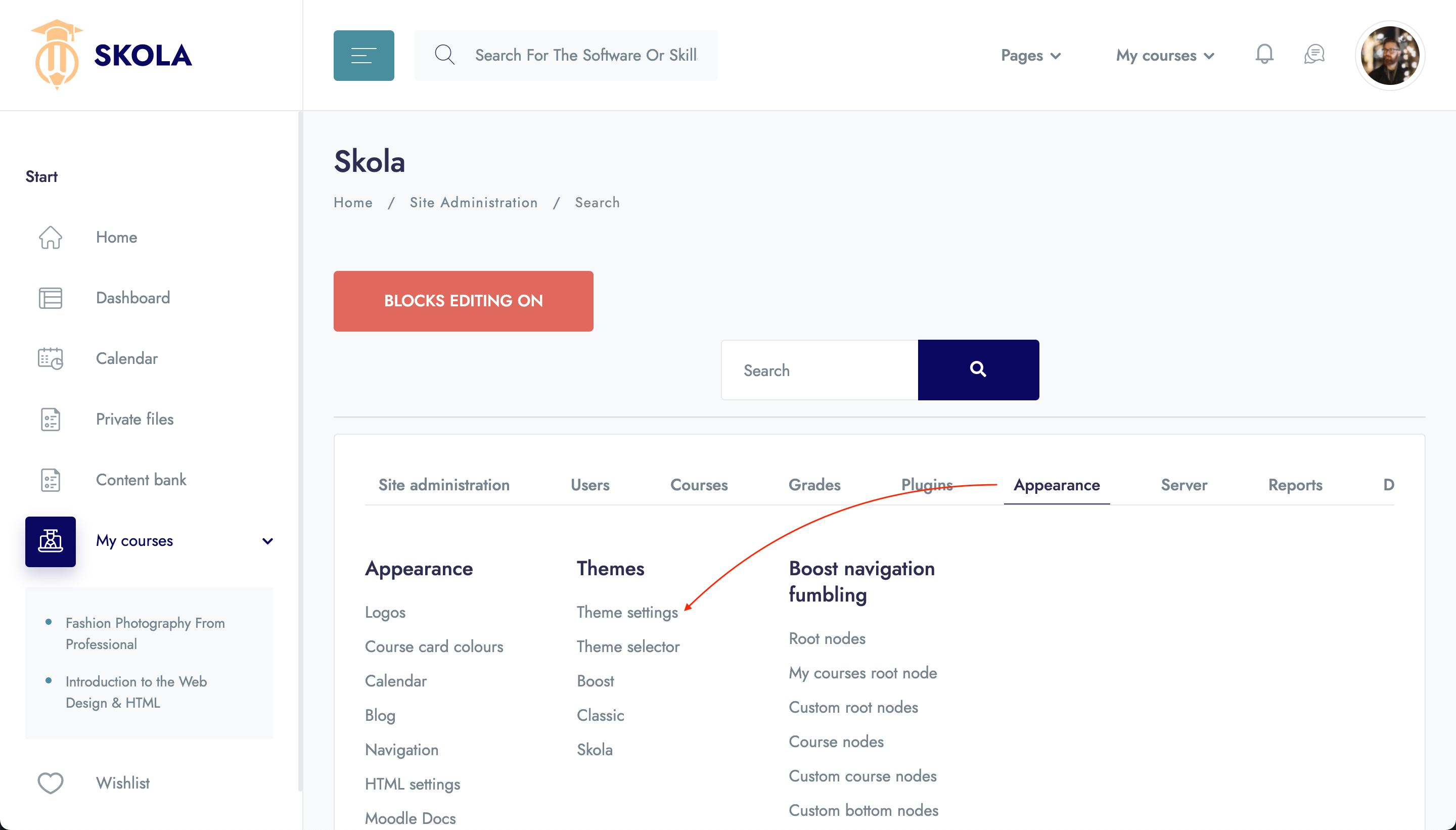Switch to the Plugins tab
1456x830 pixels.
[927, 485]
